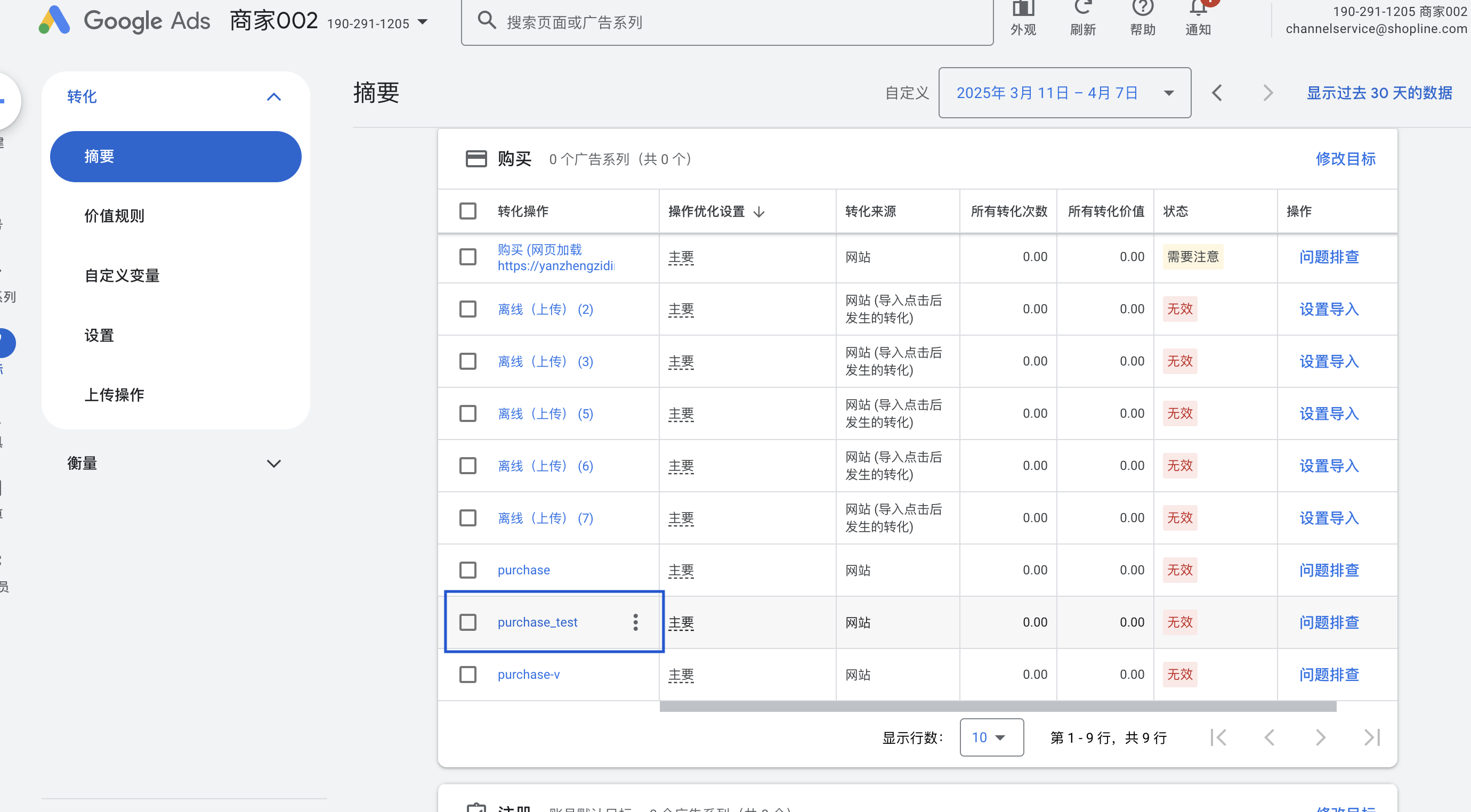This screenshot has height=812, width=1471.
Task: Select 摘要 in the sidebar
Action: (175, 157)
